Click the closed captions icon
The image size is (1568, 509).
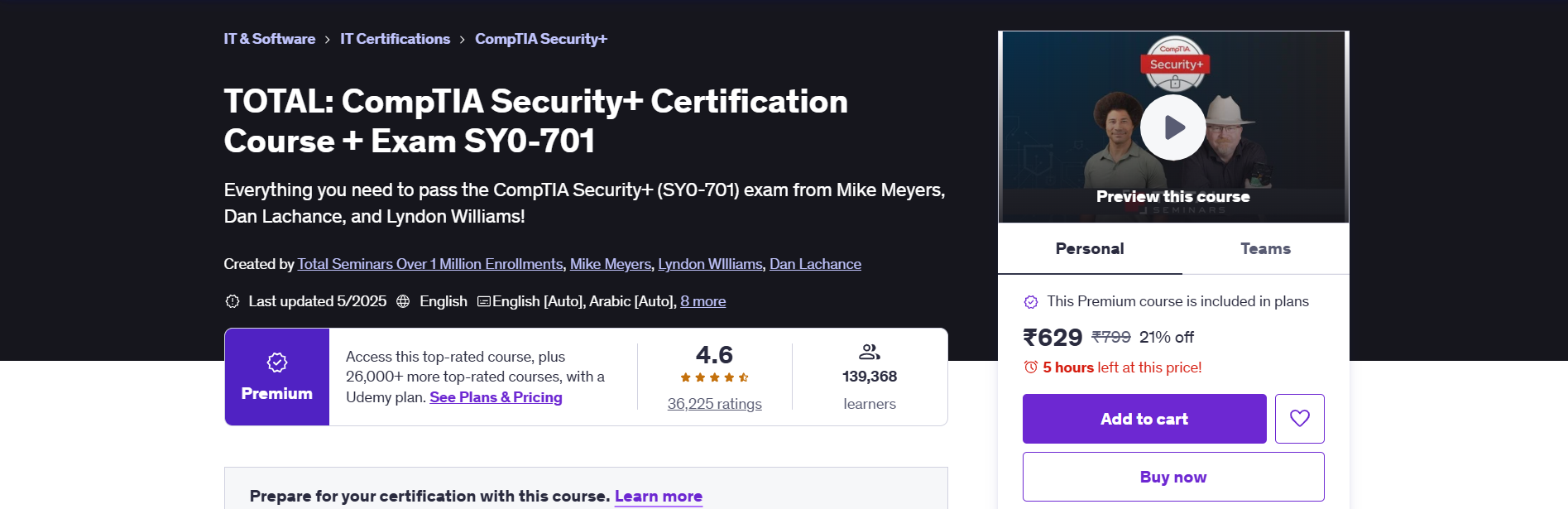[x=484, y=301]
